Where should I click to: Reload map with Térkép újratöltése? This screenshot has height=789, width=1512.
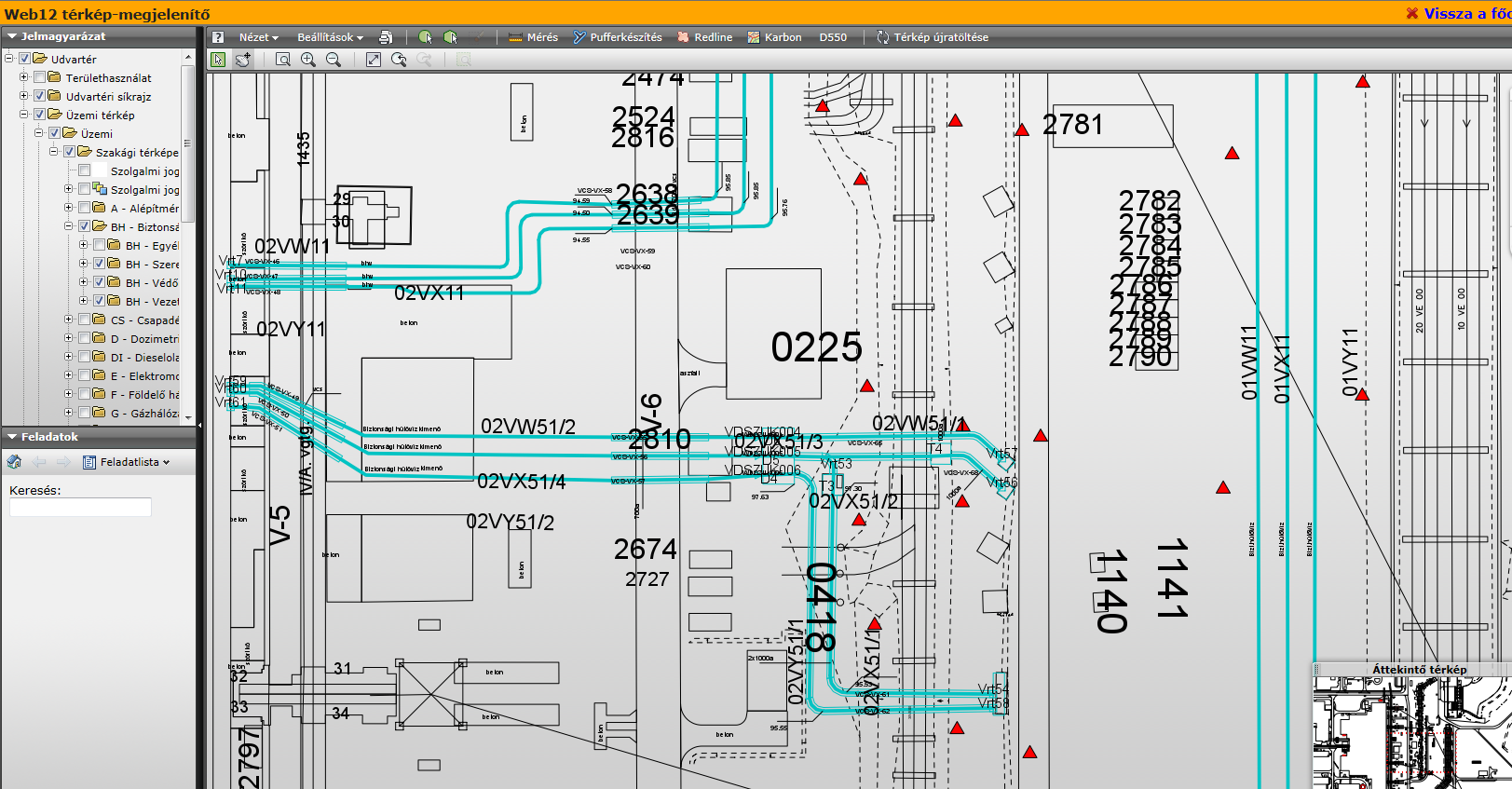(x=933, y=37)
